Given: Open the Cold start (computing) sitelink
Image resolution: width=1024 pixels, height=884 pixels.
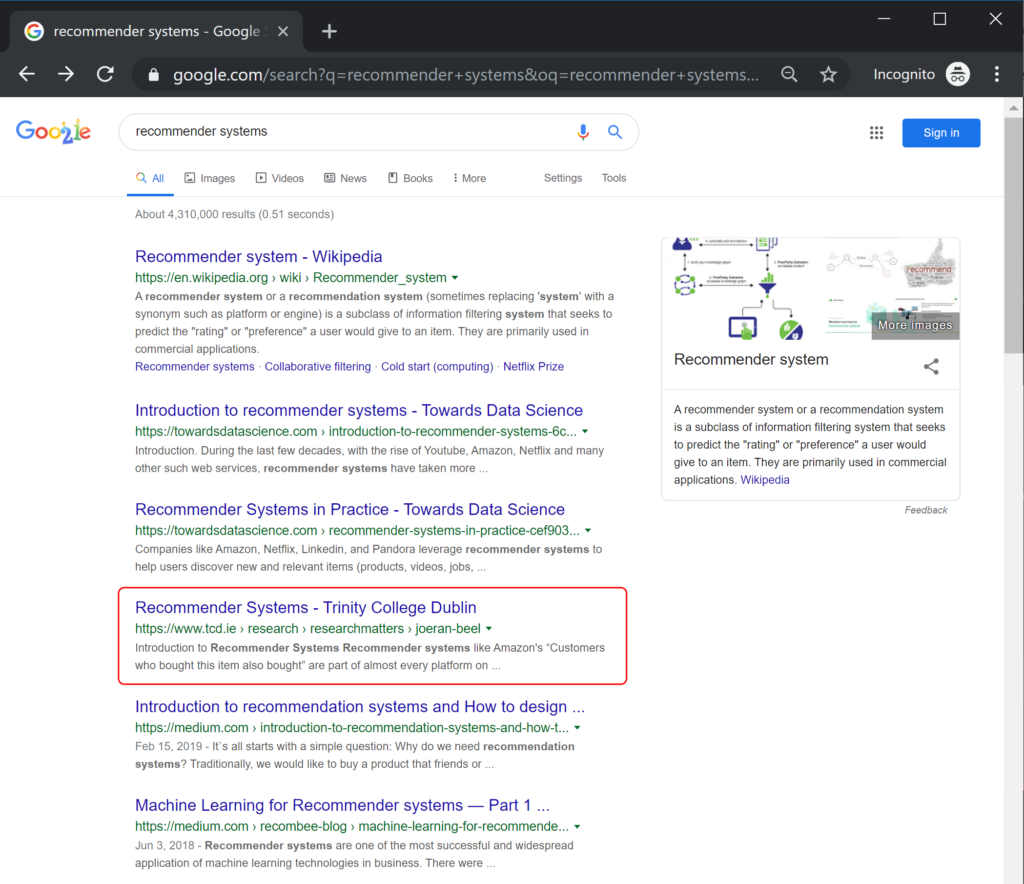Looking at the screenshot, I should click(x=437, y=367).
